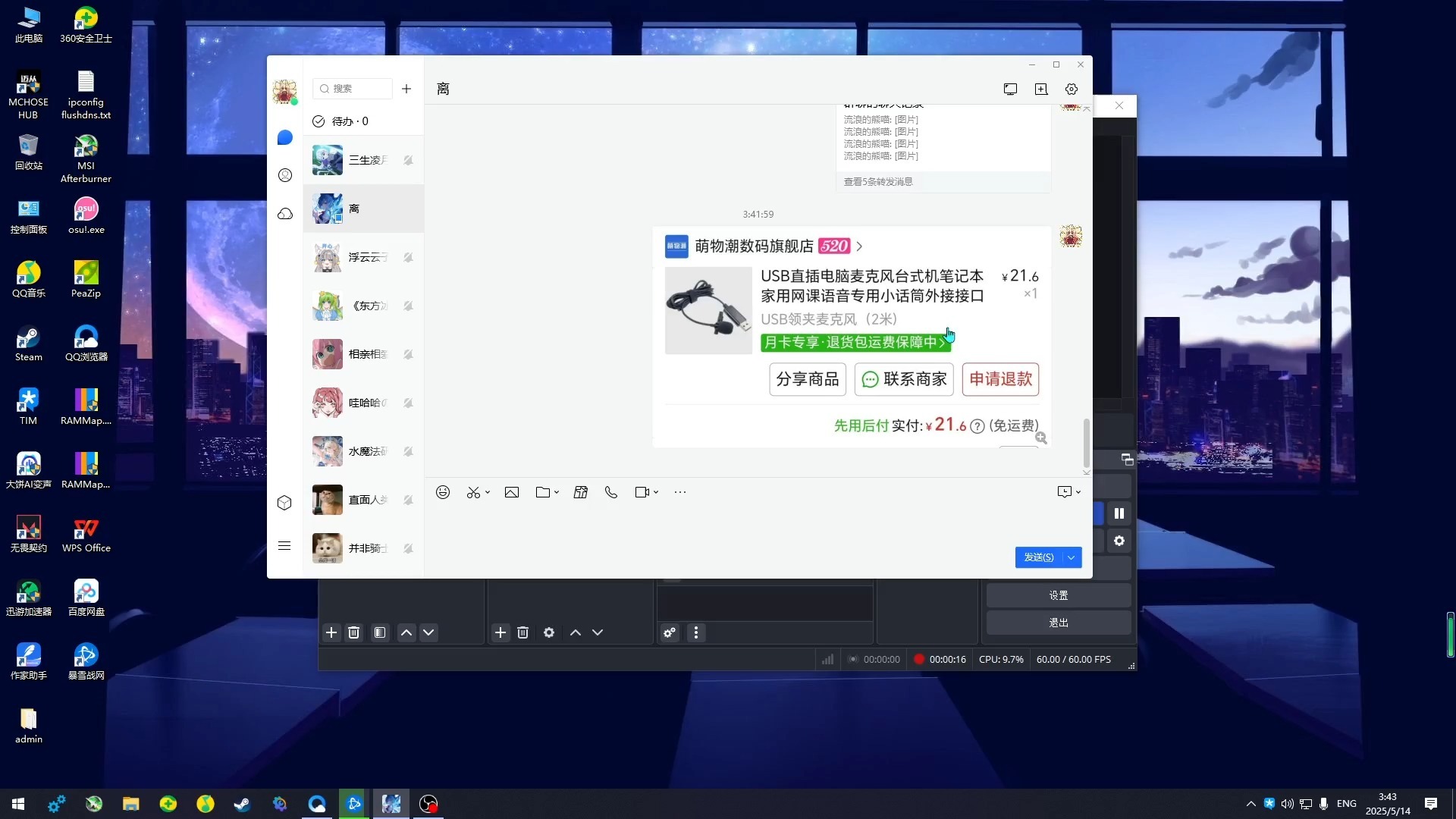Start a voice call with phone icon
Image resolution: width=1456 pixels, height=819 pixels.
pyautogui.click(x=611, y=492)
